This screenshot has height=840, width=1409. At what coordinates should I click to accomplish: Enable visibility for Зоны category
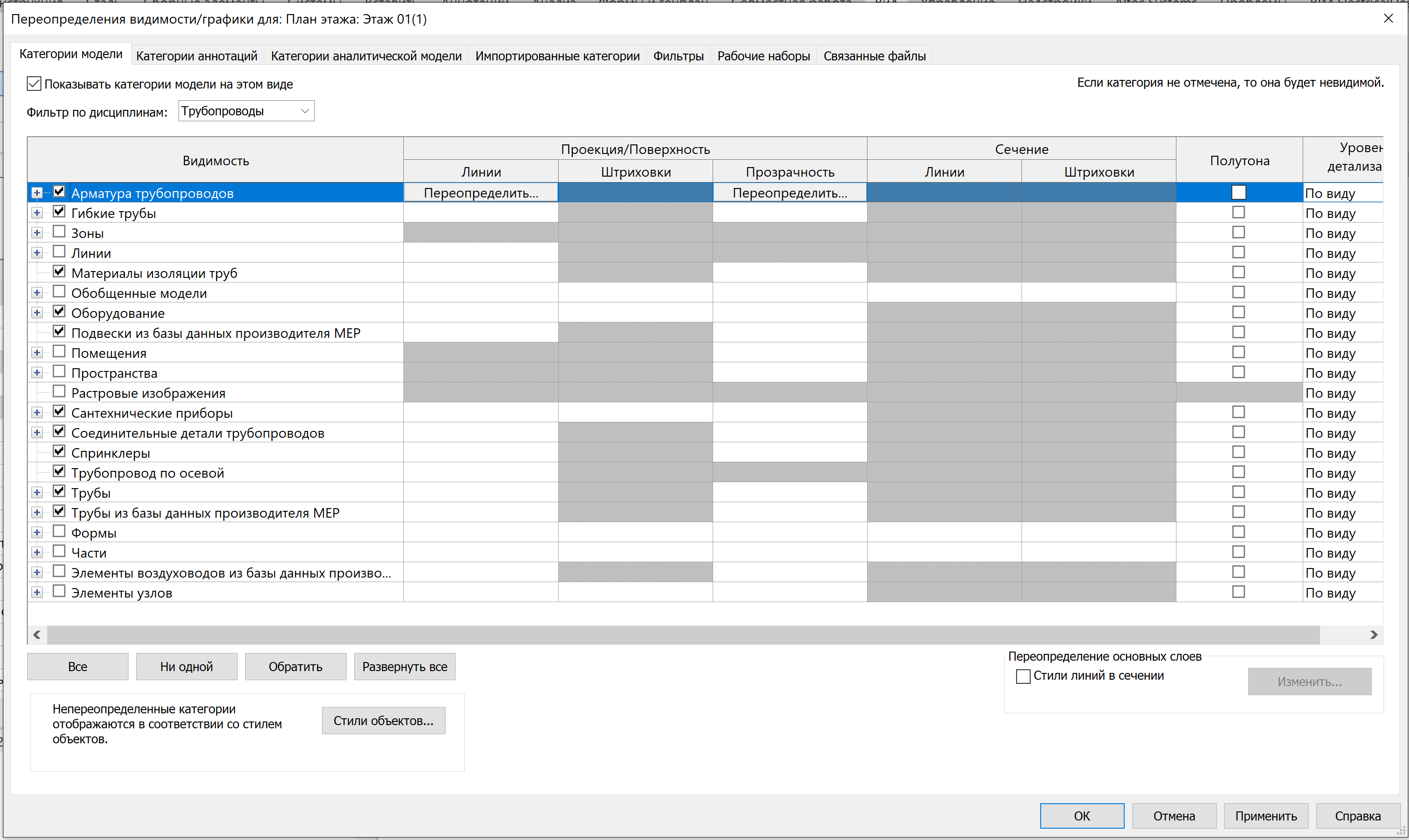(x=59, y=232)
